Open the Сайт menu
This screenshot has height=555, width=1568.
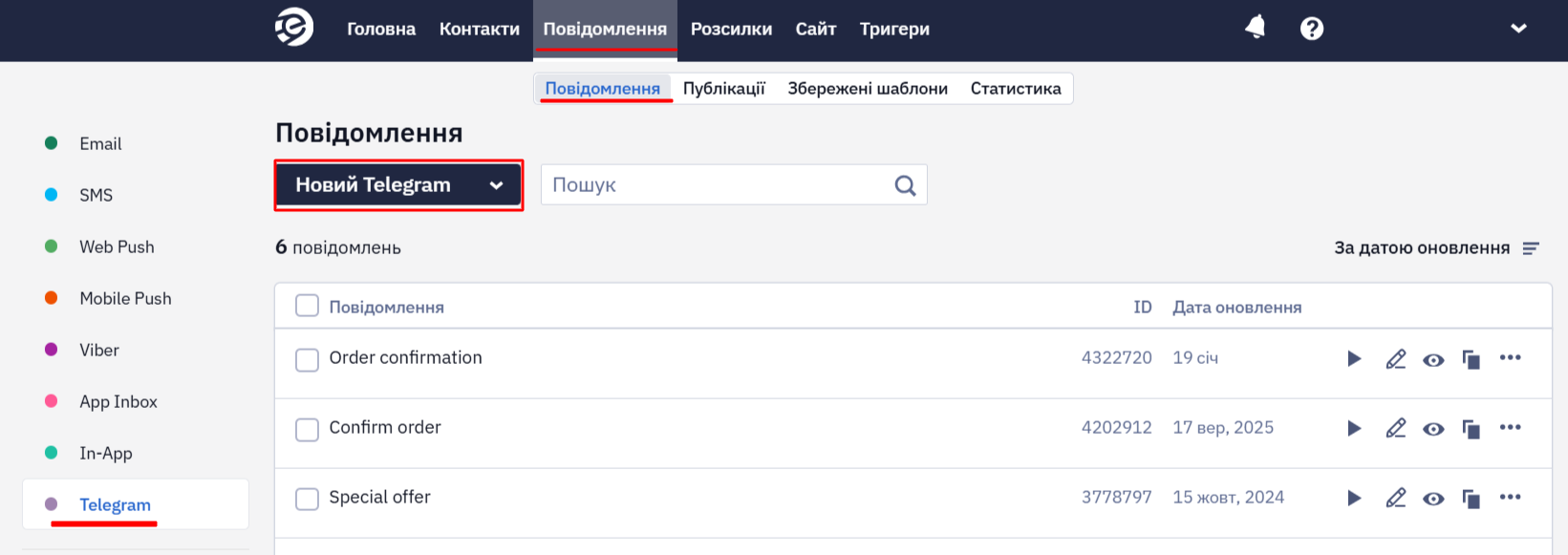tap(816, 29)
